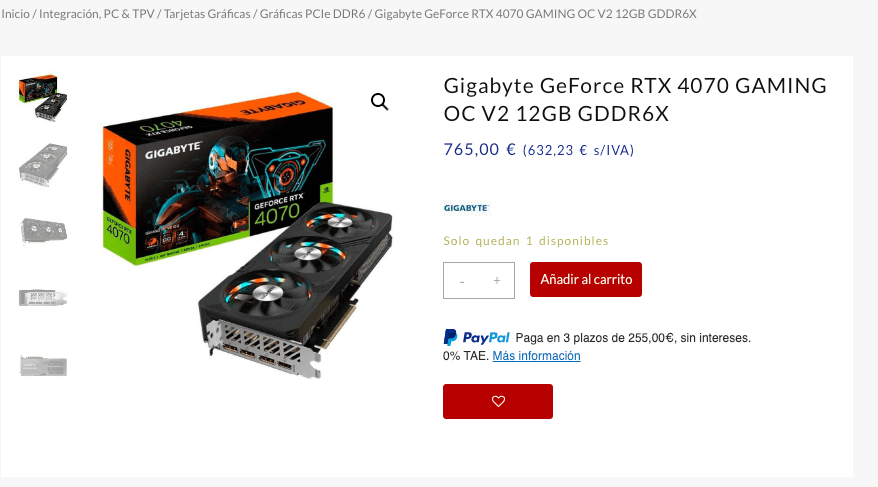Viewport: 878px width, 487px height.
Task: Click the heart wishlist button
Action: pos(498,401)
